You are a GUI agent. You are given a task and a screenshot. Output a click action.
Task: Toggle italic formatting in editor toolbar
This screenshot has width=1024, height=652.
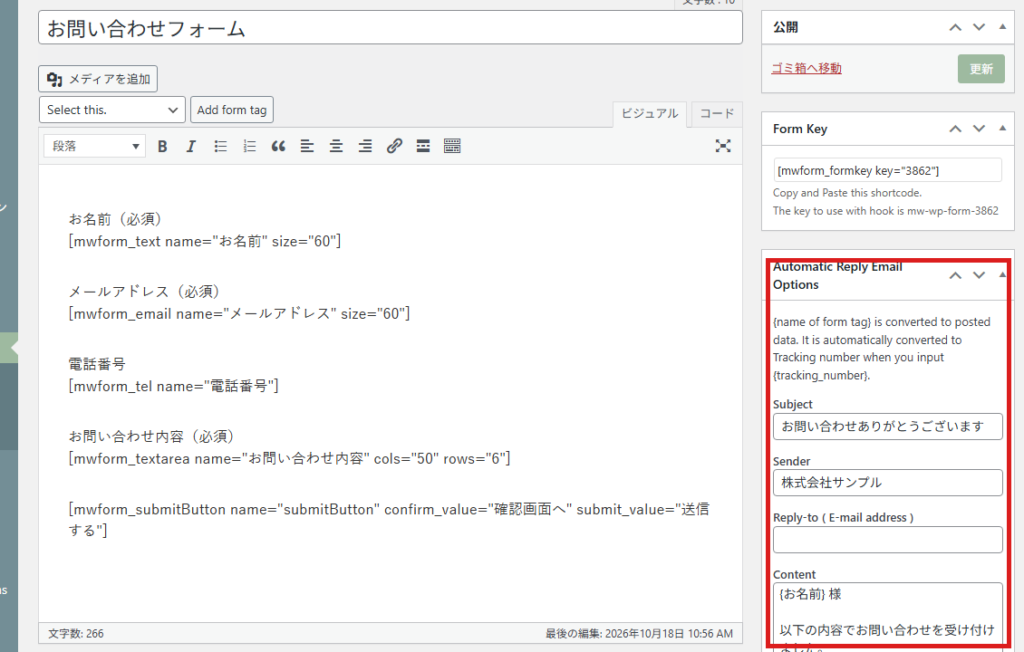point(191,146)
